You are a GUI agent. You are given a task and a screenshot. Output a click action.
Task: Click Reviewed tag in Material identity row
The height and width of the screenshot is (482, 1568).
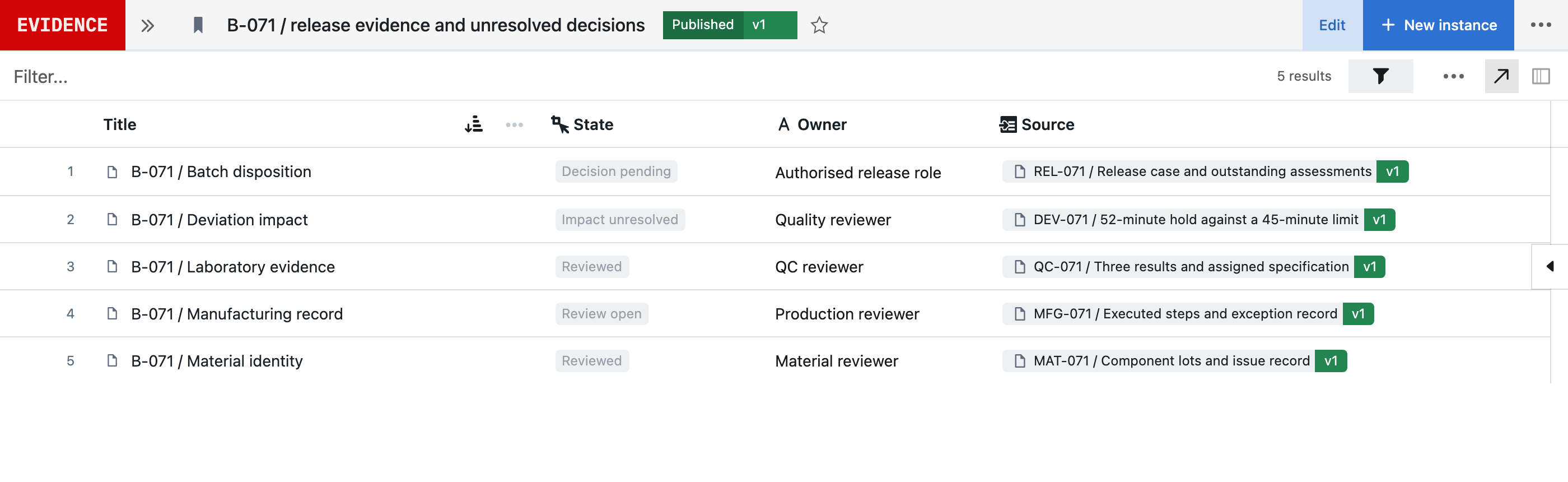pyautogui.click(x=592, y=361)
